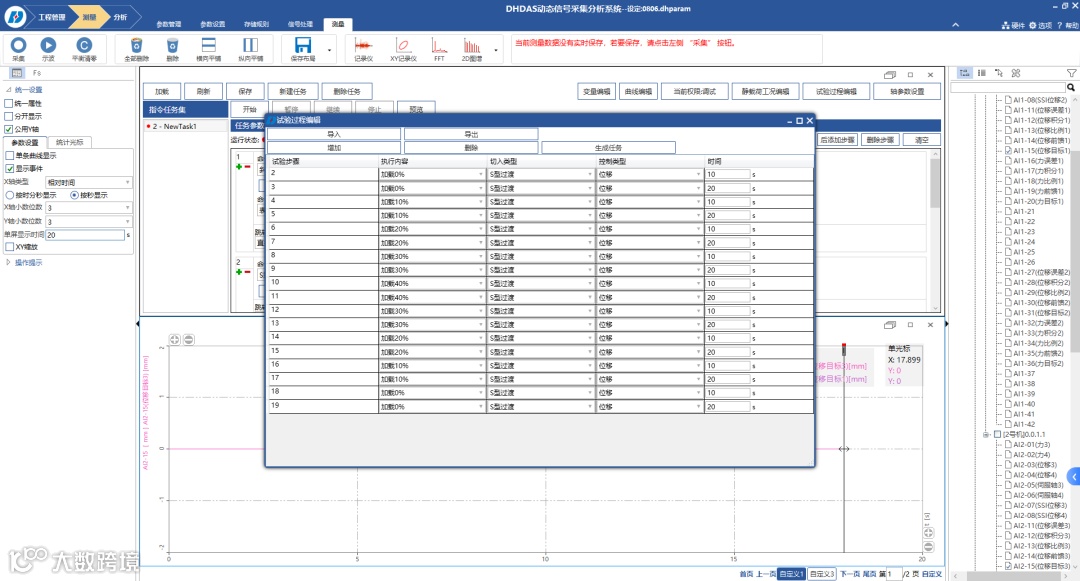1080x581 pixels.
Task: Collapse the [2号机]0.0.1.1 tree node
Action: click(x=986, y=434)
